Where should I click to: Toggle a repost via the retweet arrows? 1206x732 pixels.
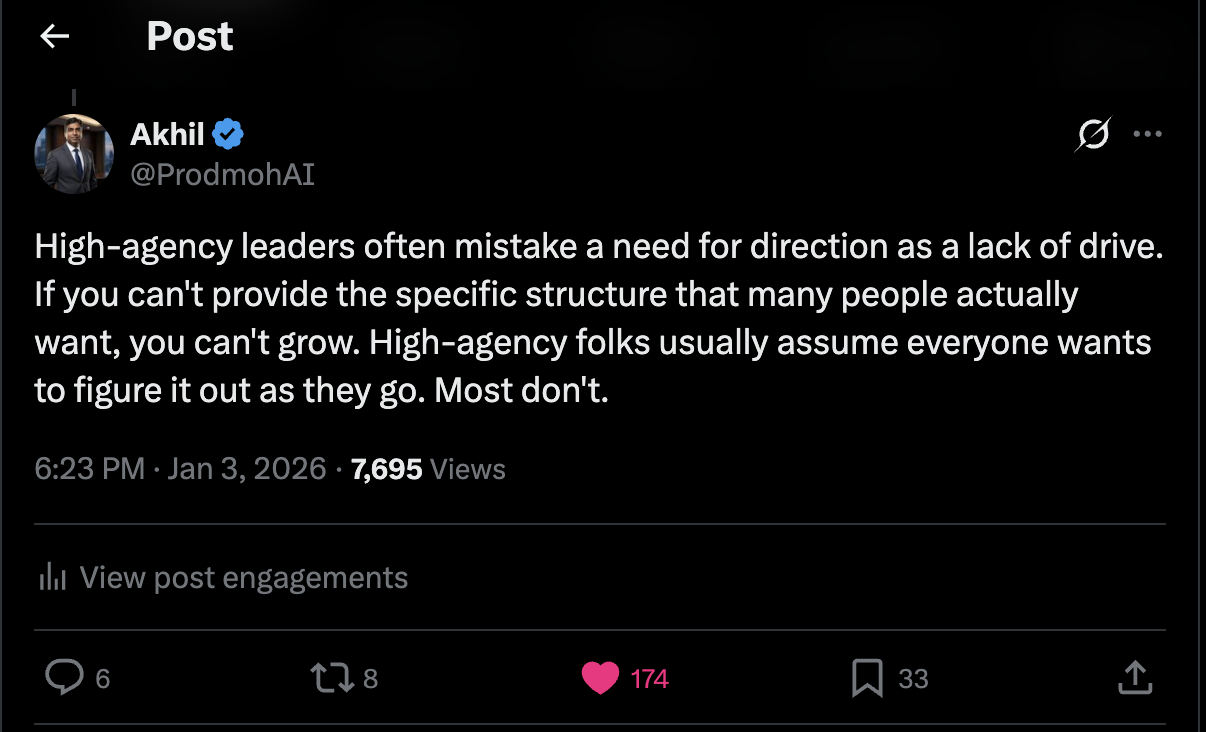pyautogui.click(x=331, y=677)
